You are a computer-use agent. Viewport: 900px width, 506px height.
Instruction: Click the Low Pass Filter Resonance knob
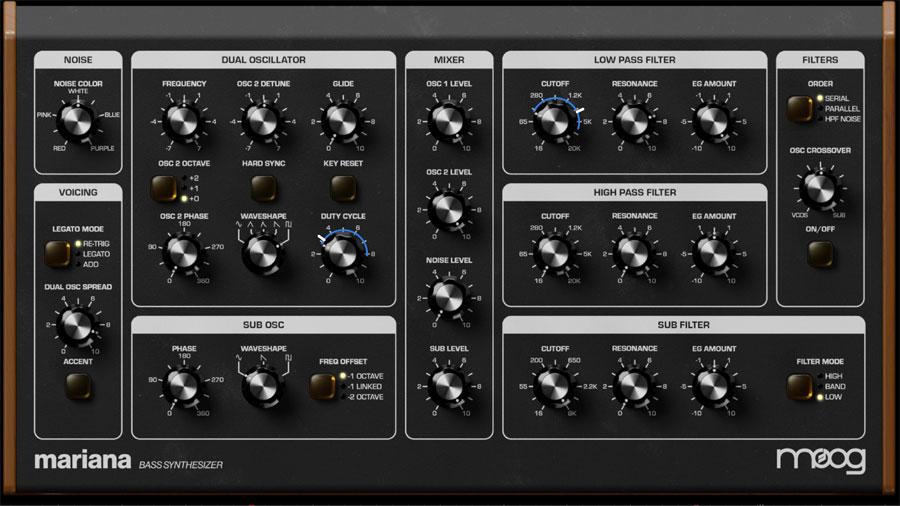(x=634, y=121)
